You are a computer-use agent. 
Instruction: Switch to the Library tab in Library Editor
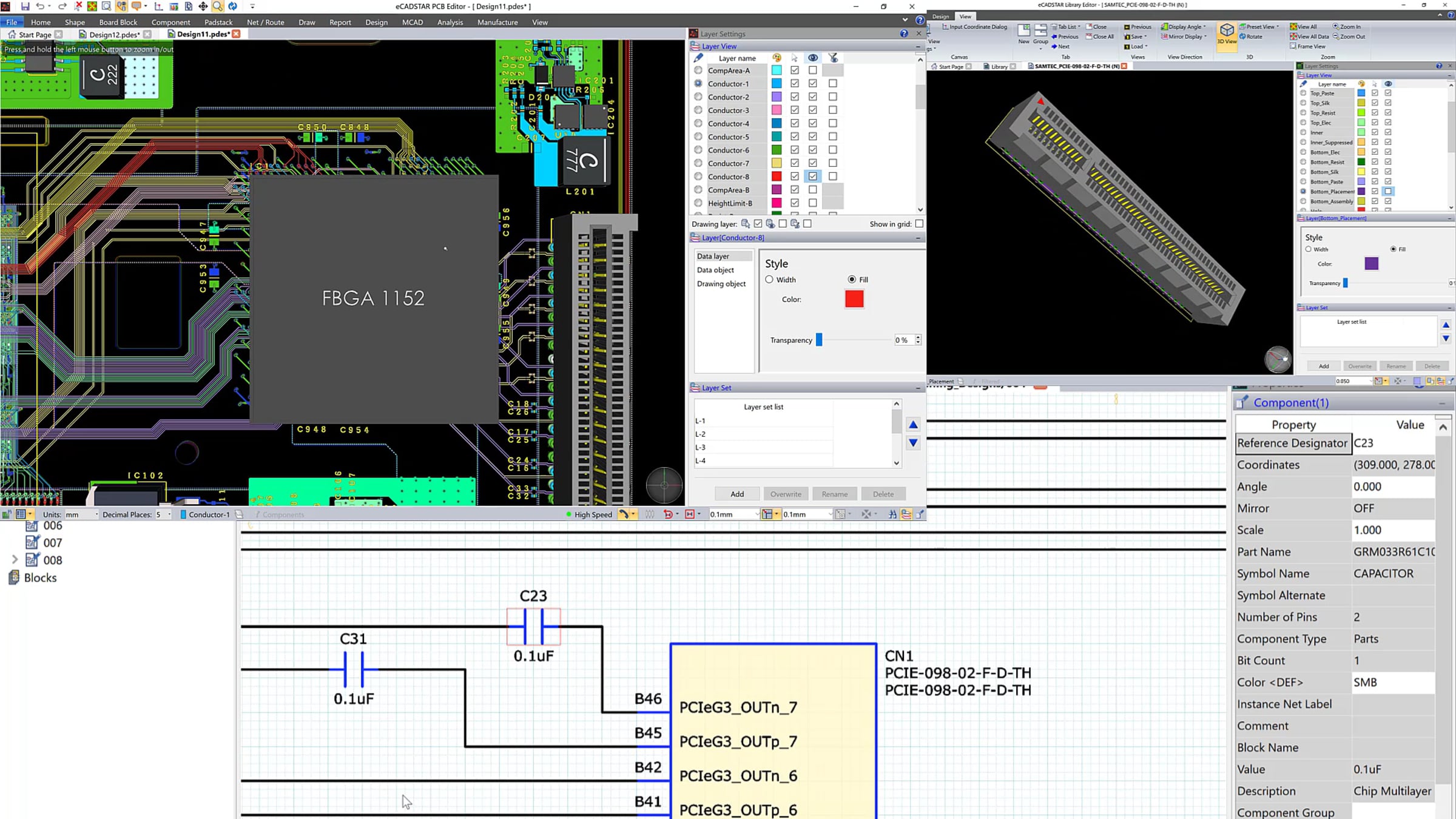(999, 67)
